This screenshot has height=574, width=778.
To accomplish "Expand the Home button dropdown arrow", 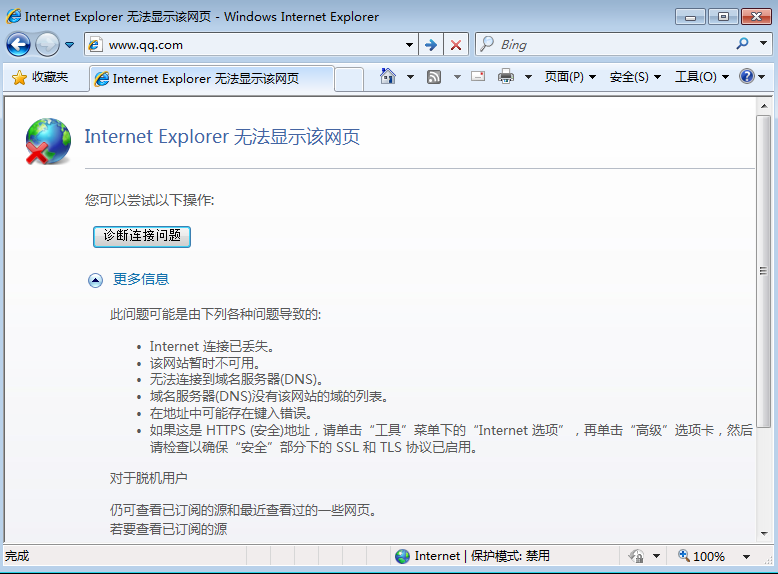I will coord(410,77).
